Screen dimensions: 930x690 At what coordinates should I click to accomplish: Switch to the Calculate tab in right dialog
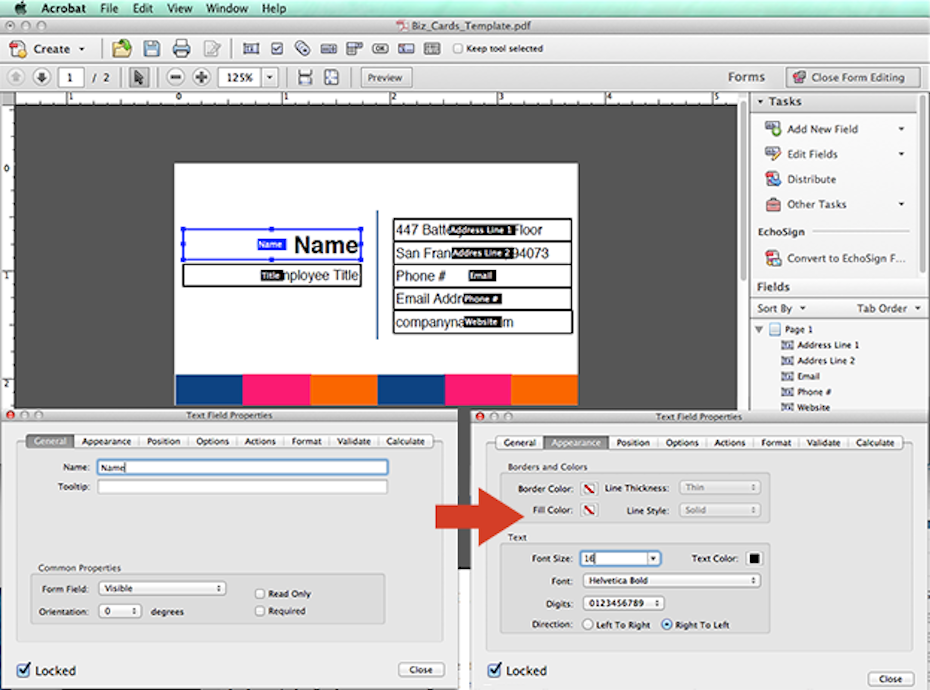pyautogui.click(x=874, y=442)
